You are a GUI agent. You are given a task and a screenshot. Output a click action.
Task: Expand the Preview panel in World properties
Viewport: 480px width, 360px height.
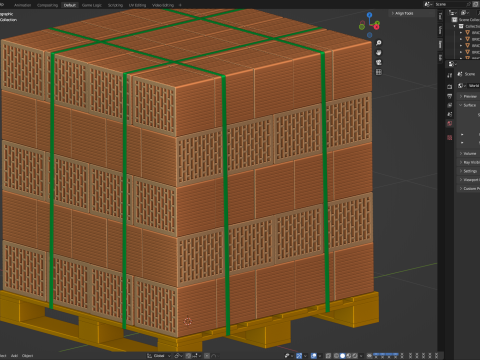click(x=468, y=96)
